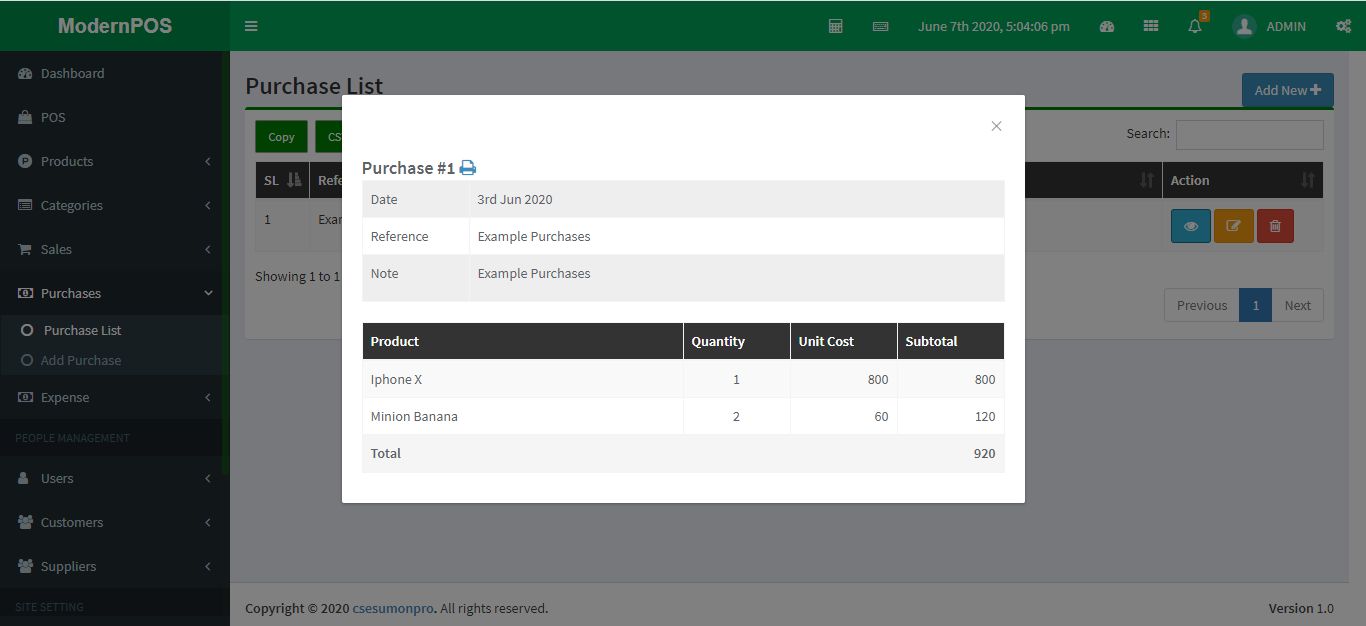Edit the purchase with pencil button
This screenshot has width=1366, height=626.
click(x=1233, y=226)
